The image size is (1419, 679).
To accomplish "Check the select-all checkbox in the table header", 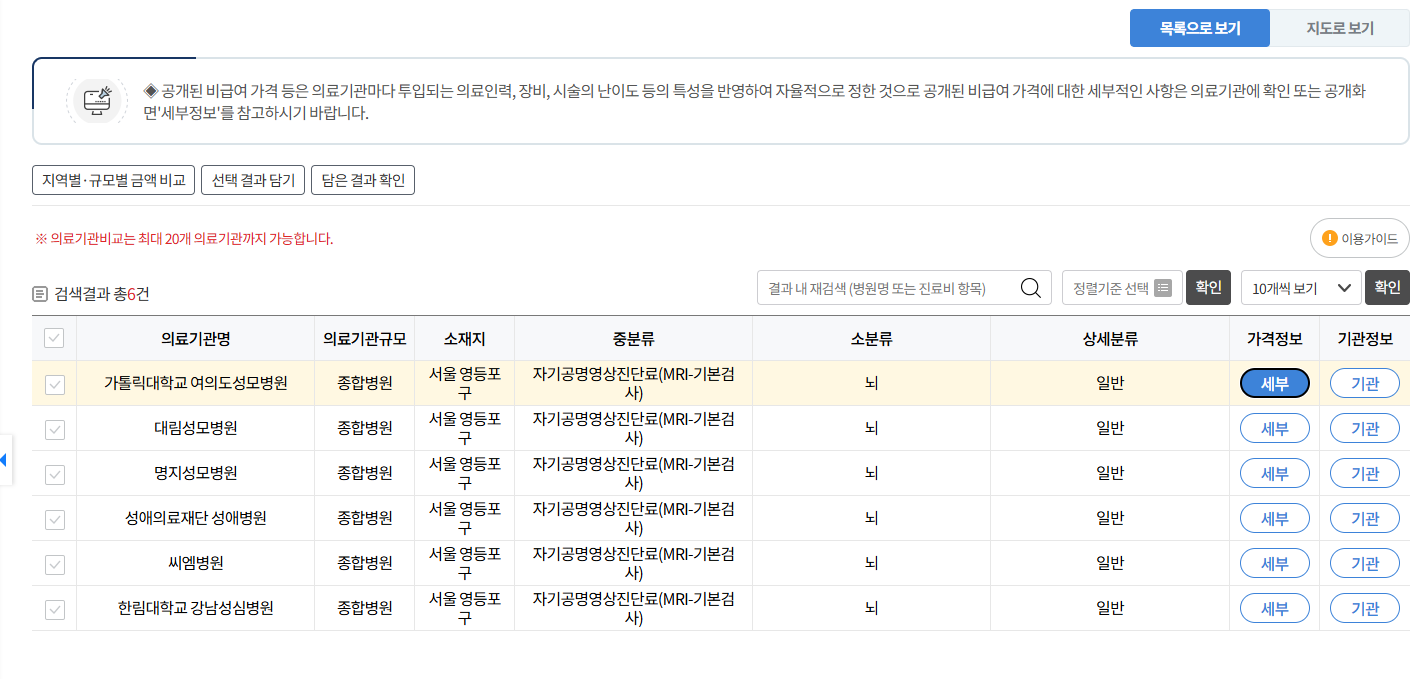I will point(54,338).
